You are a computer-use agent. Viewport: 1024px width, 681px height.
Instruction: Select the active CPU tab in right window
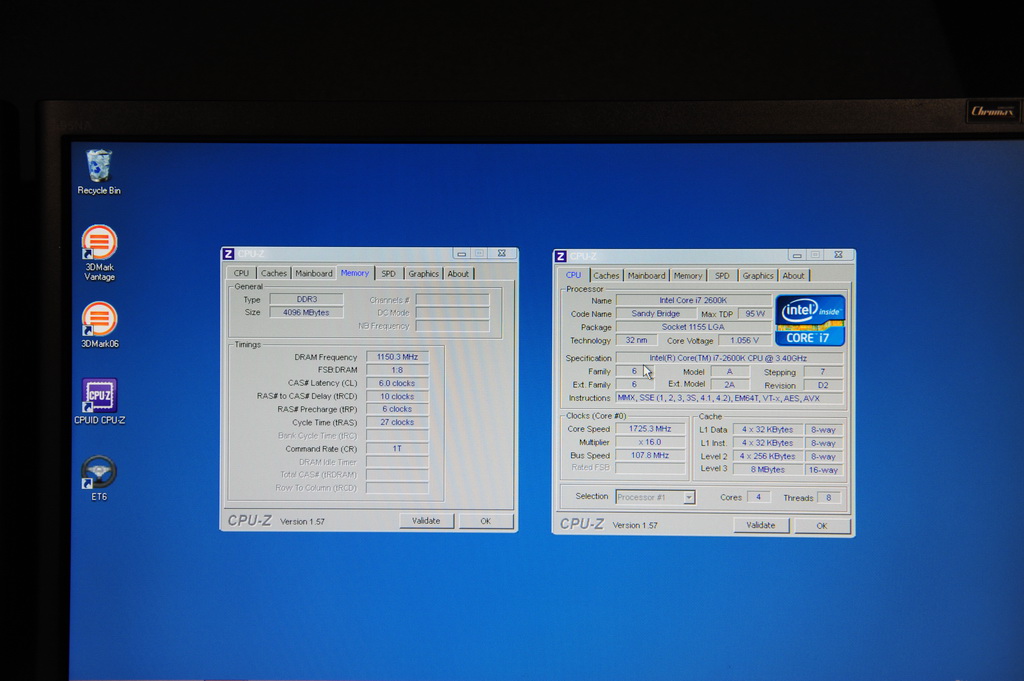(573, 275)
